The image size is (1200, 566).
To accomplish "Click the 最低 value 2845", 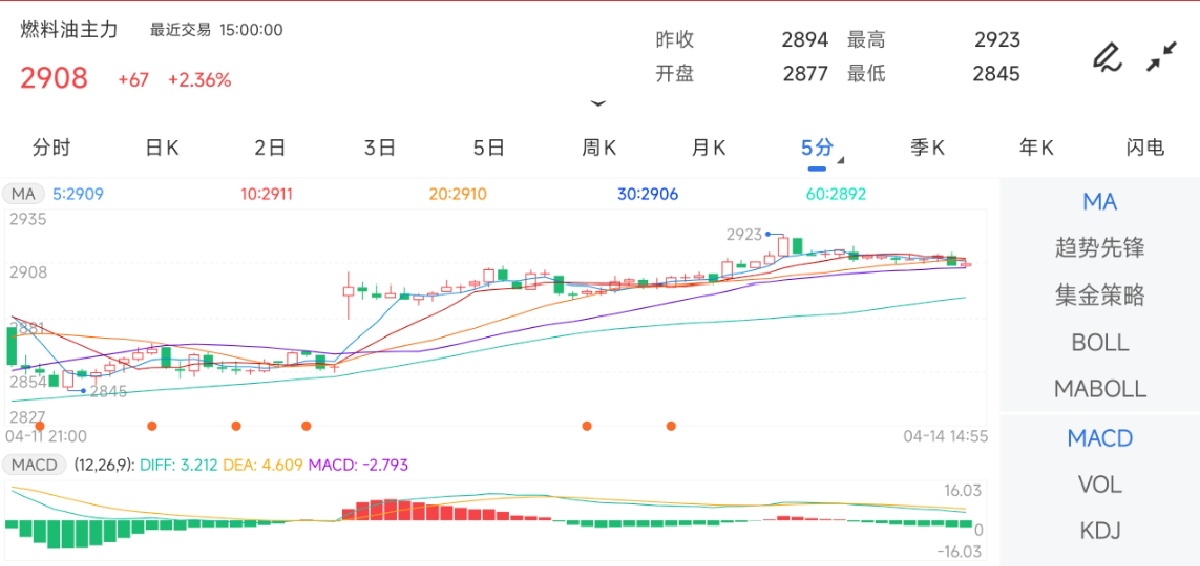I will [x=996, y=73].
